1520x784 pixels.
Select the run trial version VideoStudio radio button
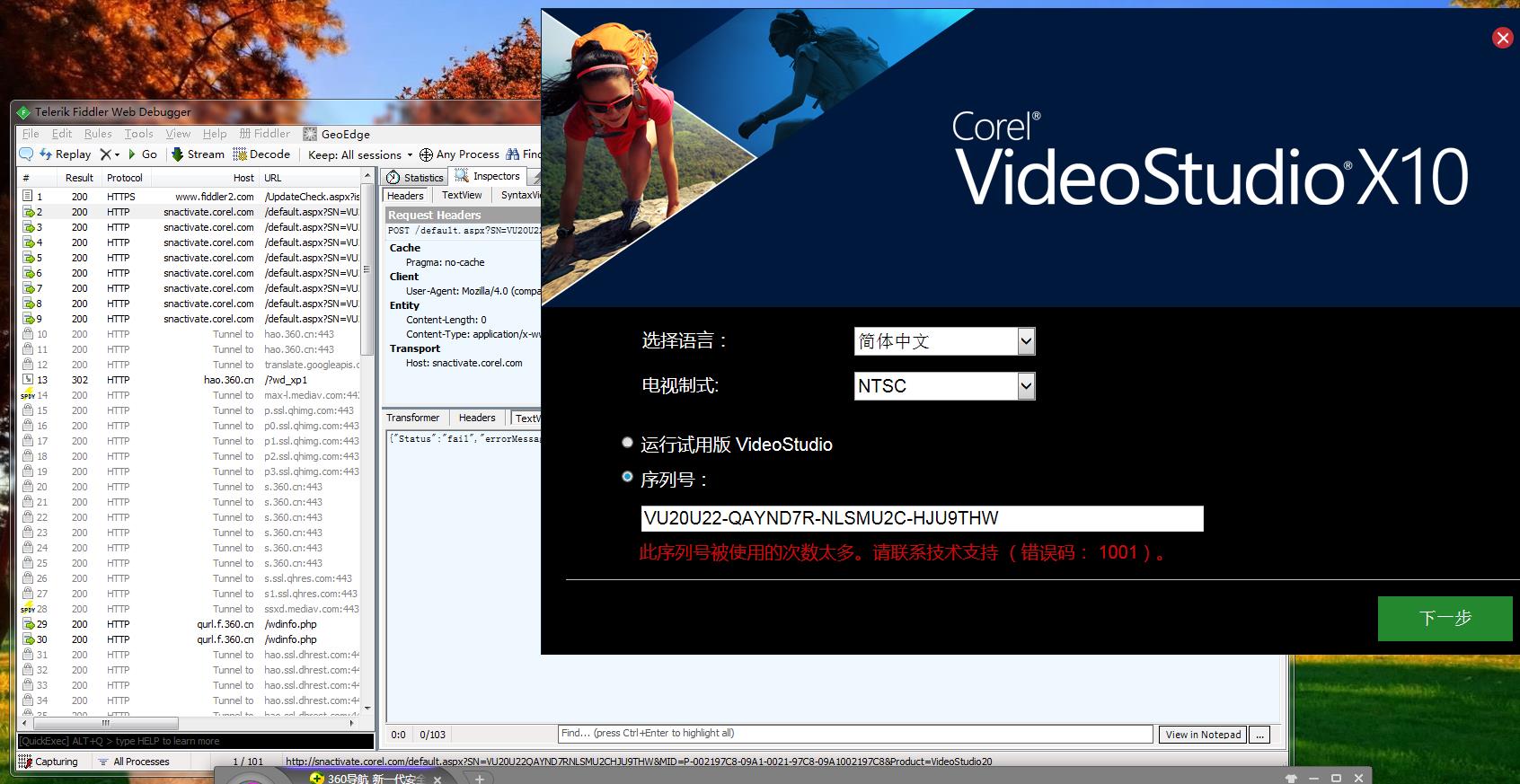pos(627,443)
